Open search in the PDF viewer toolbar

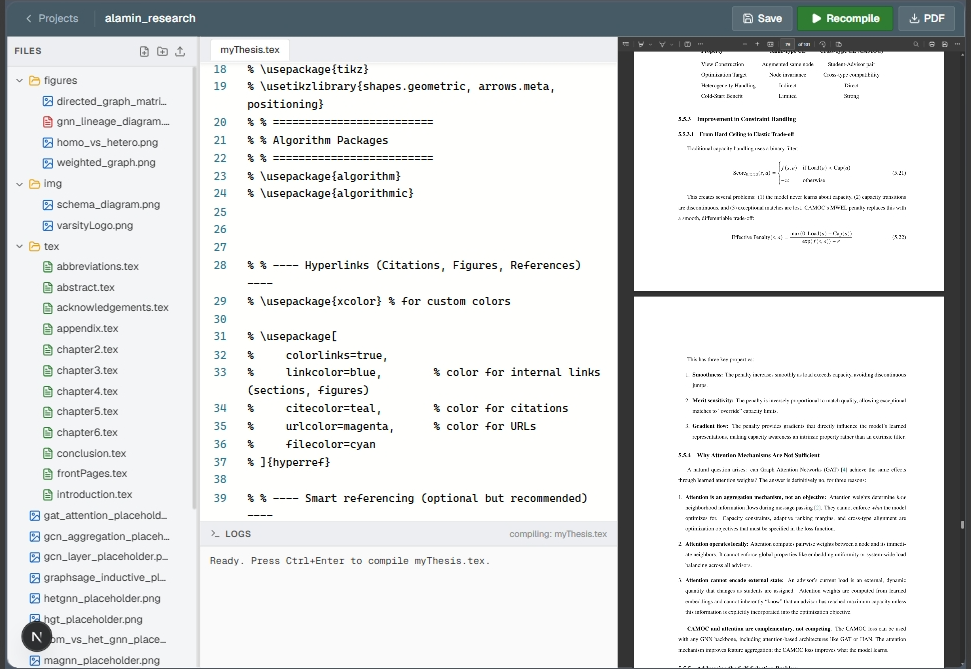click(916, 44)
